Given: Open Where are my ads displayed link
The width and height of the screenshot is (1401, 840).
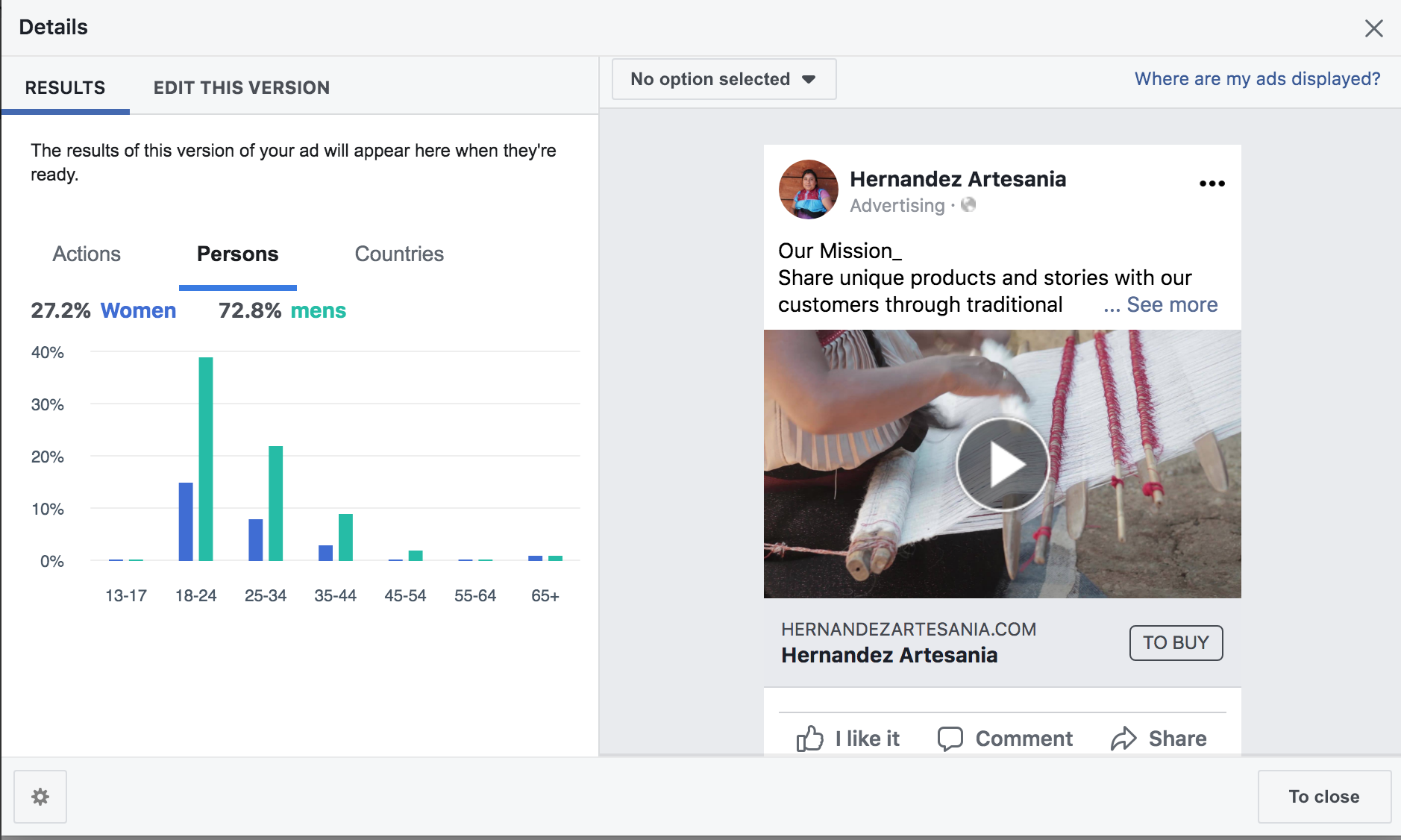Looking at the screenshot, I should click(x=1257, y=79).
